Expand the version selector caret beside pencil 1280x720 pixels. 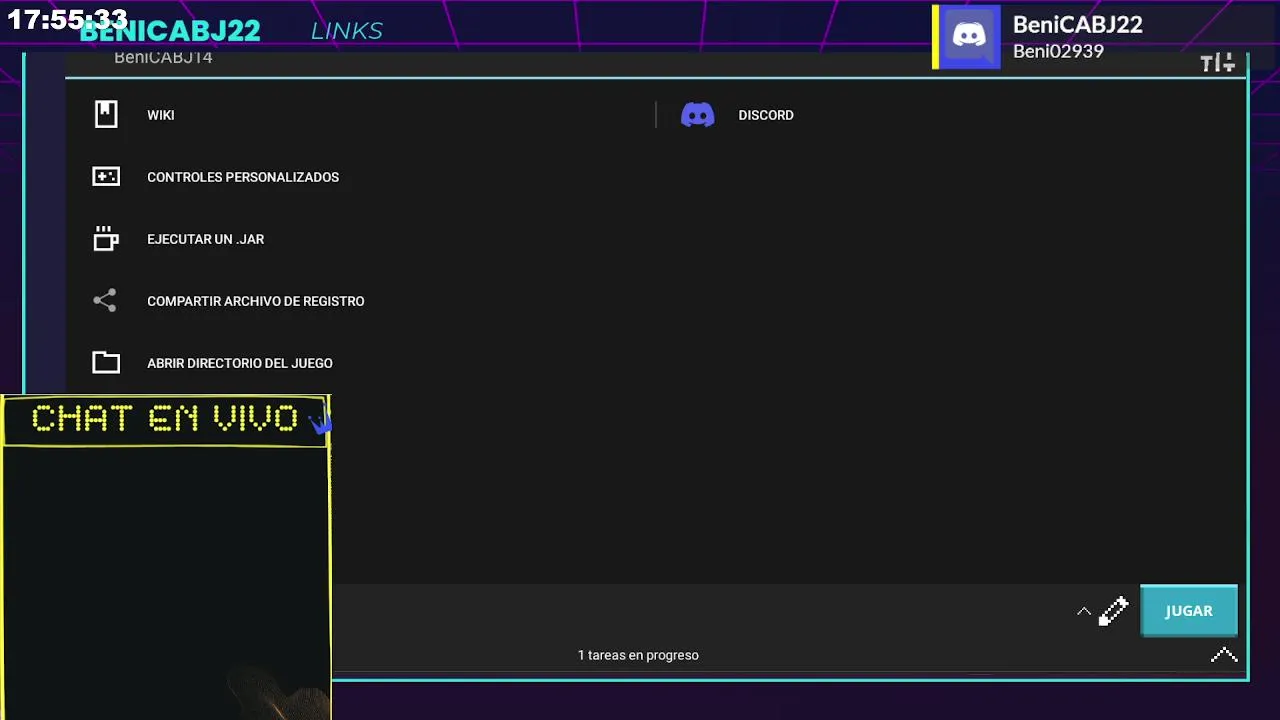click(1084, 611)
